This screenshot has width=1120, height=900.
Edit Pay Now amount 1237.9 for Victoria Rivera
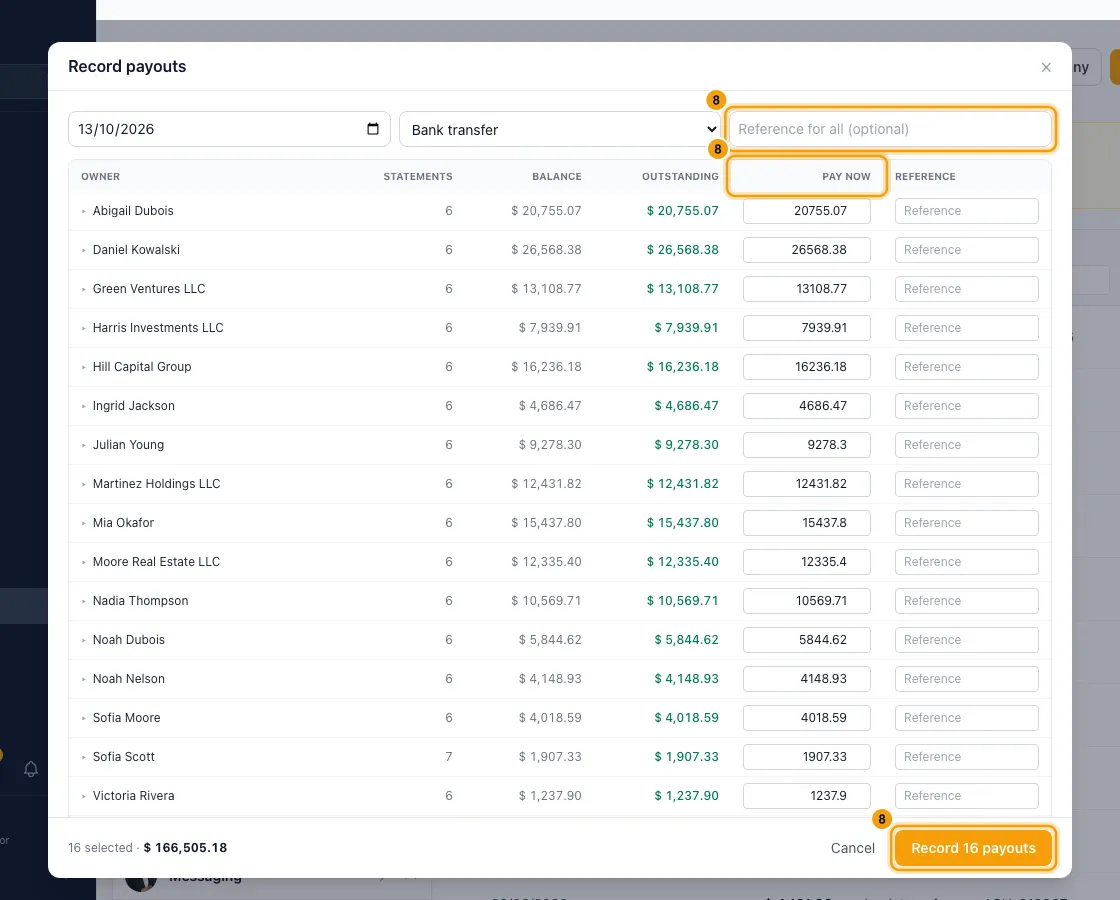[806, 796]
